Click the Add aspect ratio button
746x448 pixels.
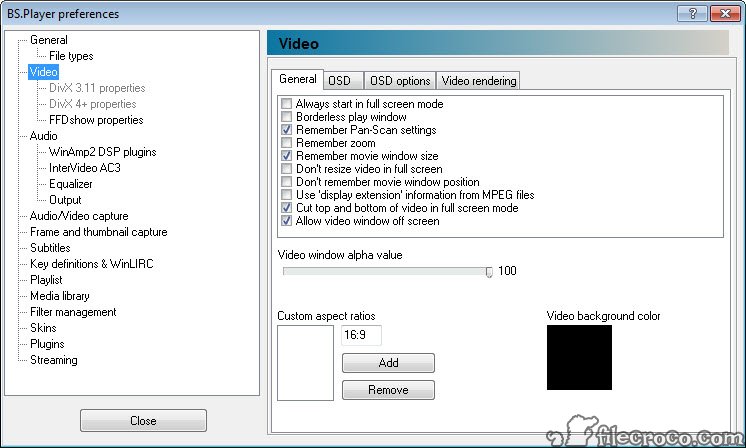388,363
